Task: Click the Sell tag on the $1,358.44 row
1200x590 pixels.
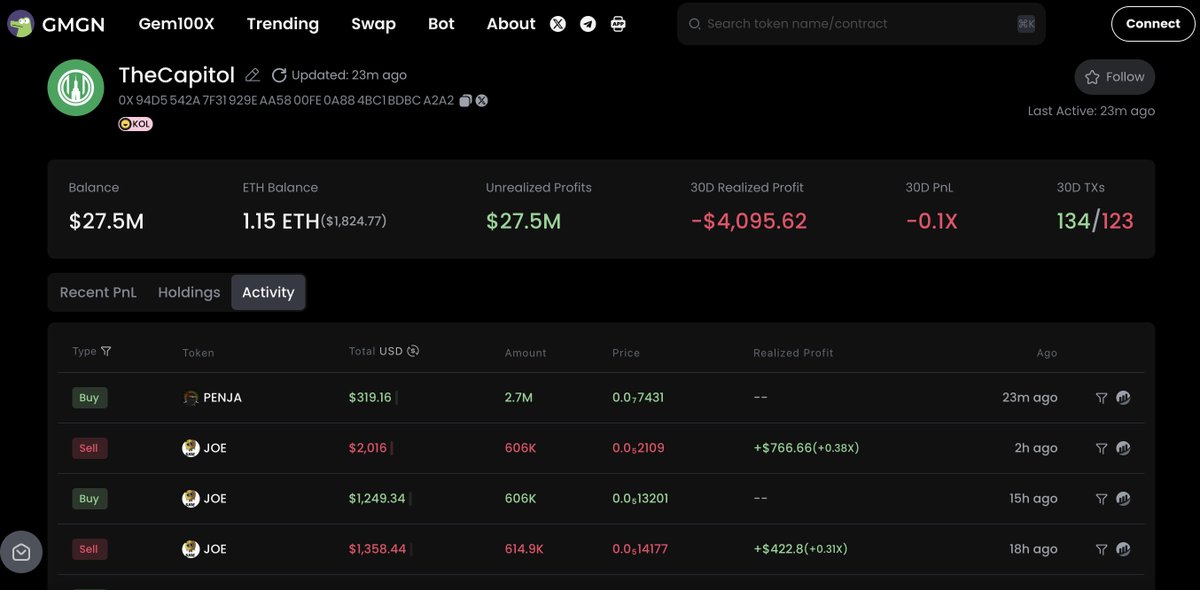Action: click(89, 549)
